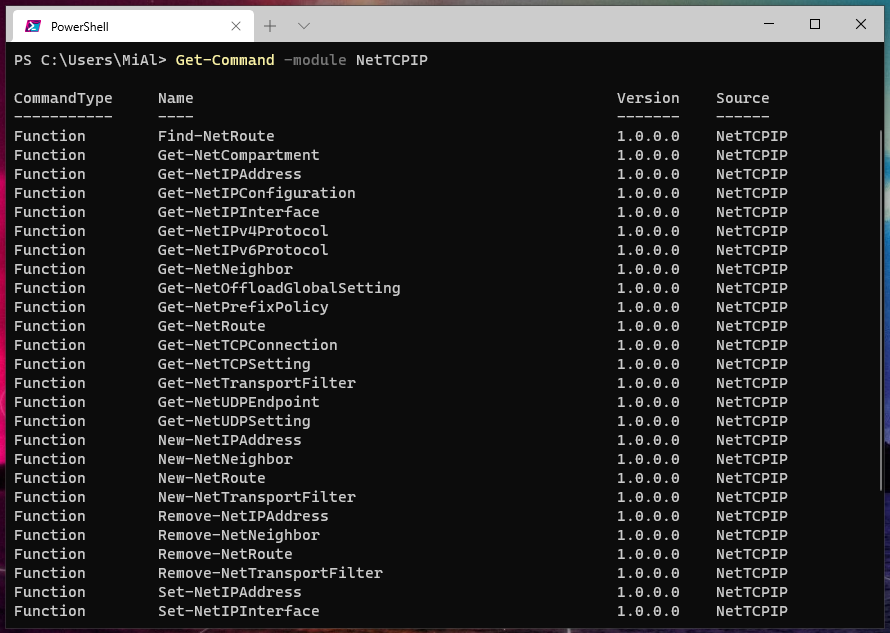Screen dimensions: 890x633
Task: Click the Source column header
Action: point(742,98)
